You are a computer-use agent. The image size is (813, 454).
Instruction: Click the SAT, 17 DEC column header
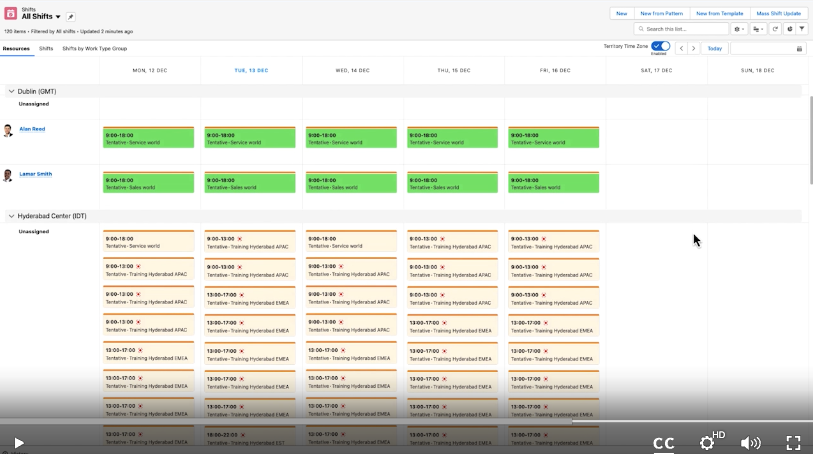(x=656, y=70)
